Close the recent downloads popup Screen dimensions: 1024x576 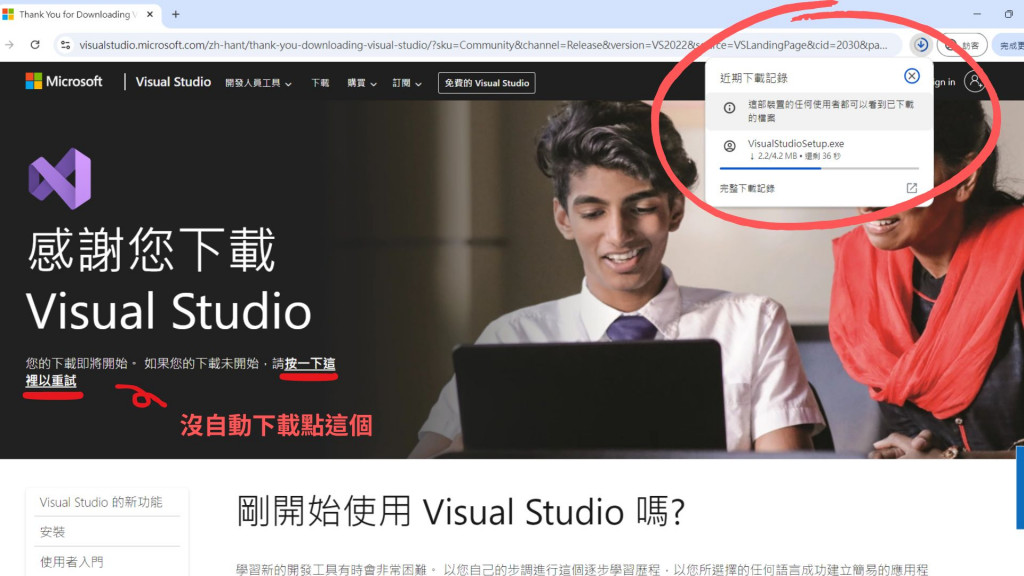912,76
